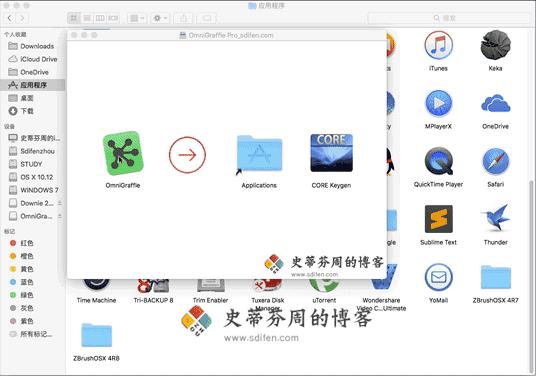Focus the Finder search field

coord(449,18)
